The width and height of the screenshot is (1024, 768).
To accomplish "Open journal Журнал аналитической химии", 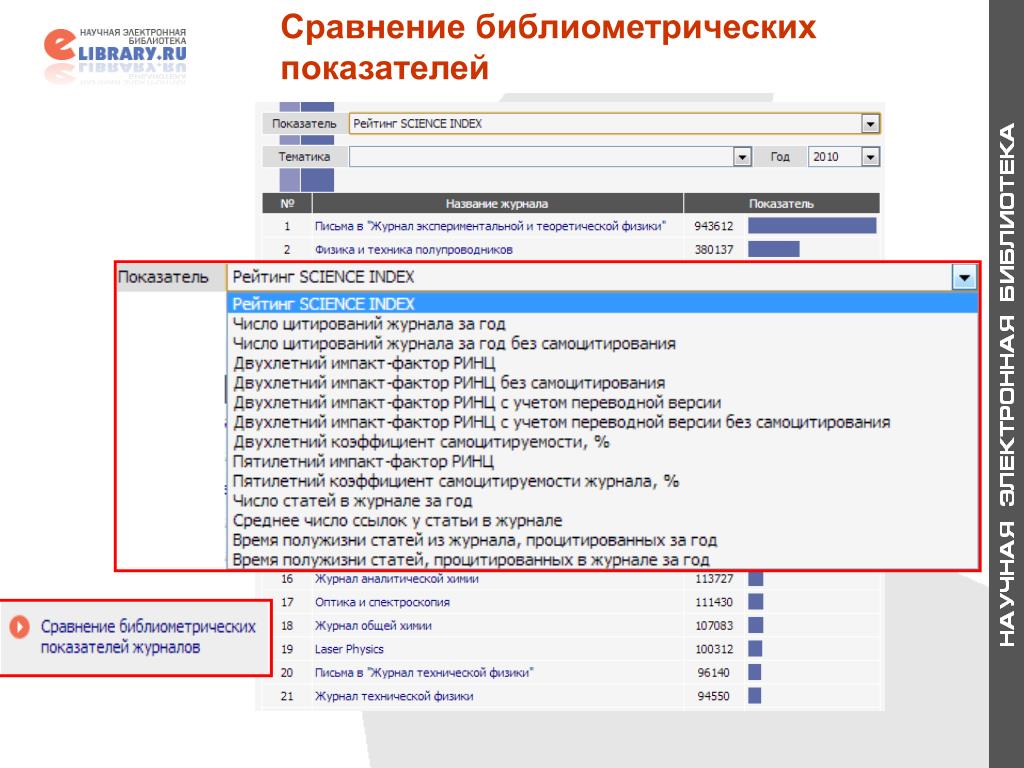I will (396, 579).
